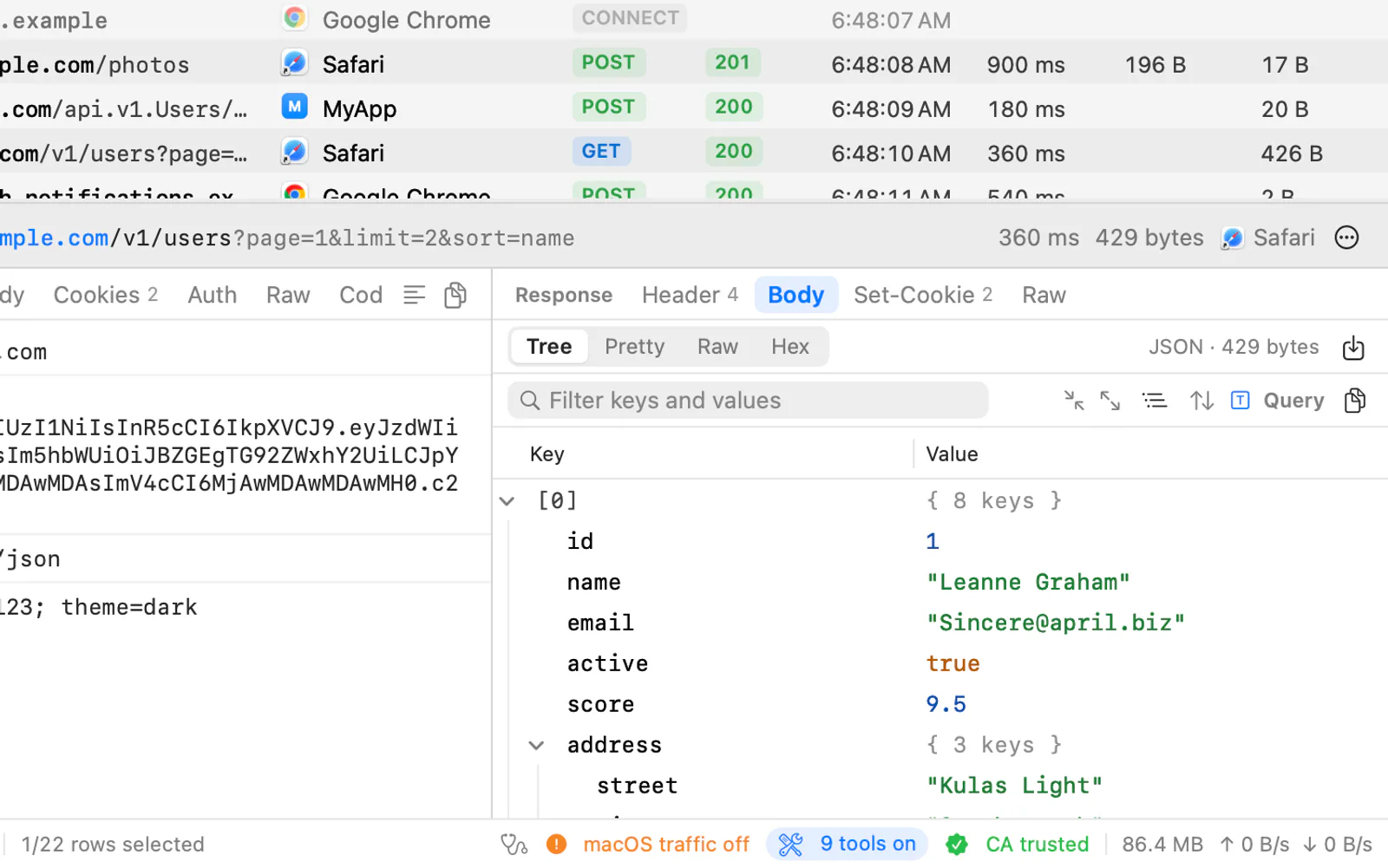Click the list indent view icon
The image size is (1388, 868).
1155,401
